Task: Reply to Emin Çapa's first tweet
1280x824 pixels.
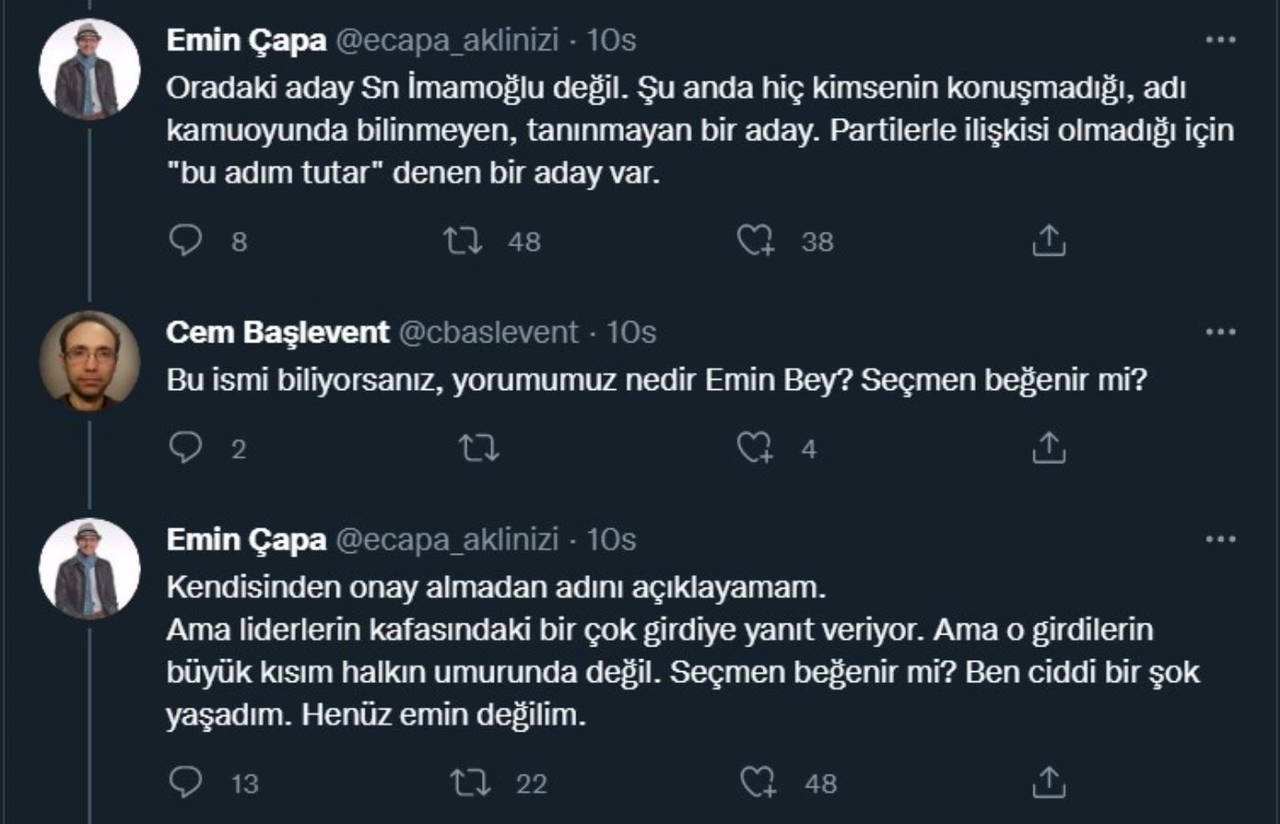Action: point(186,241)
